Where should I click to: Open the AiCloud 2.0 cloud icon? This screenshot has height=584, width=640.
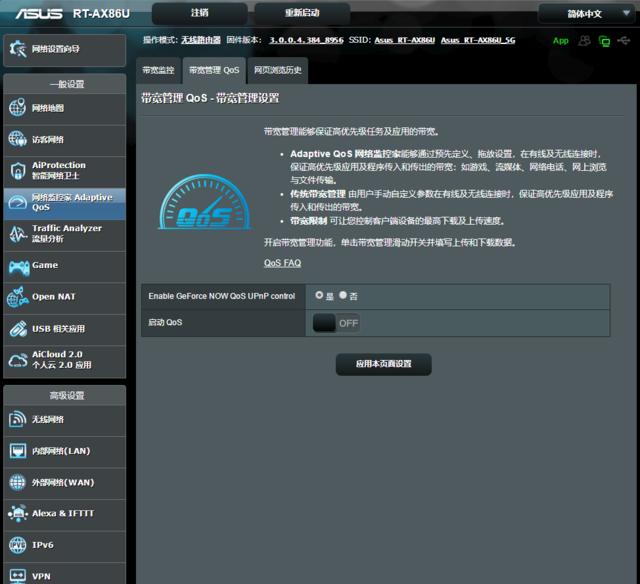tap(18, 360)
